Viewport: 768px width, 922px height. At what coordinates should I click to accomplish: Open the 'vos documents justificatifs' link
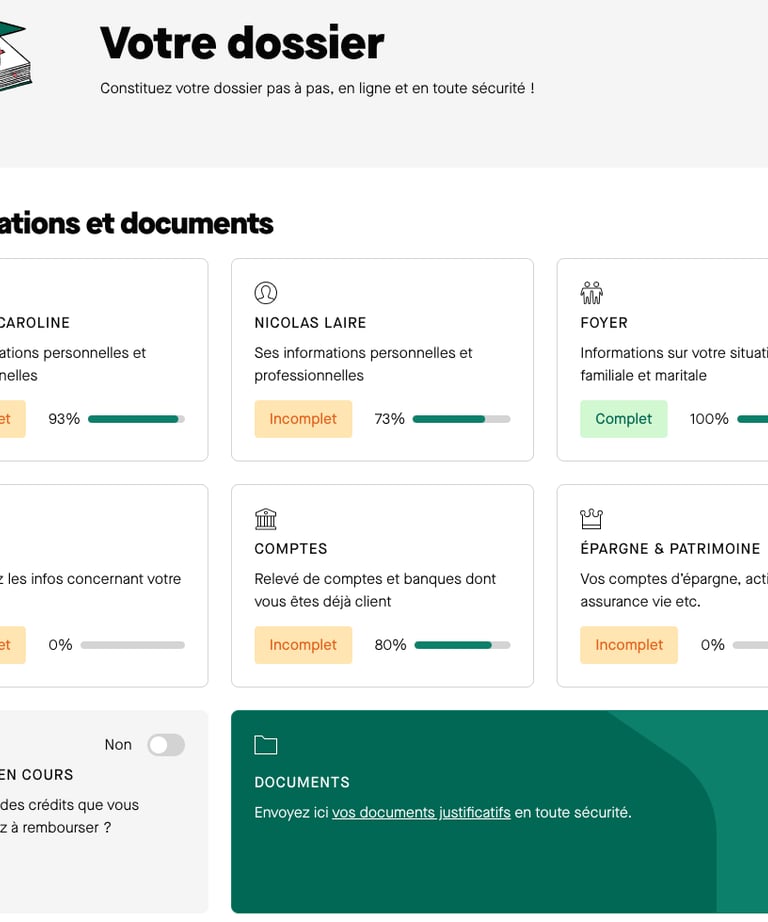(421, 813)
